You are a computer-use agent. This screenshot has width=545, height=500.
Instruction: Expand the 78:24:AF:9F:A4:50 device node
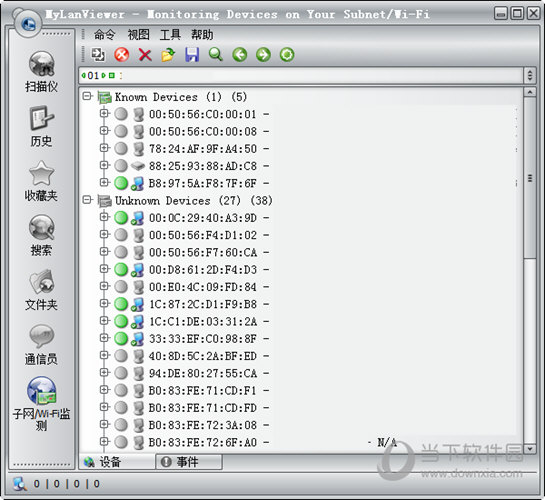[104, 148]
